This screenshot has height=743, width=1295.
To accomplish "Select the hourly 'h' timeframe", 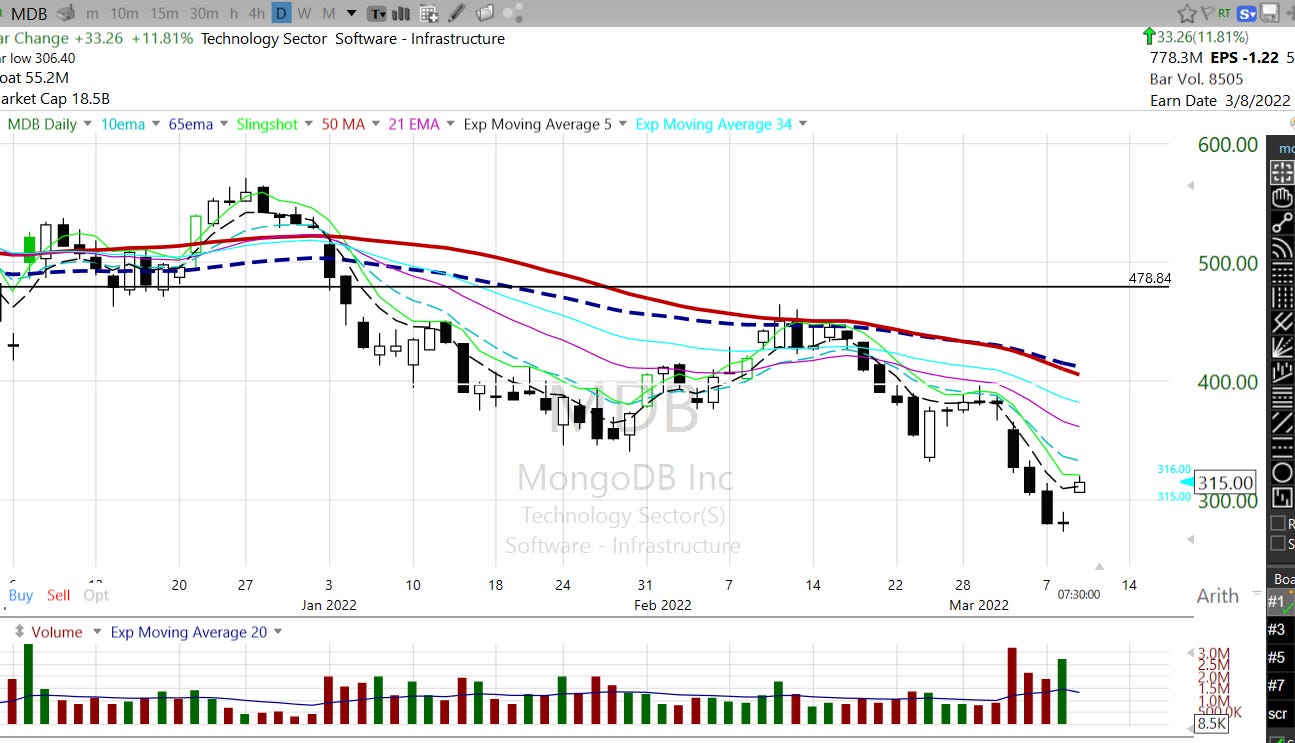I will [x=234, y=13].
